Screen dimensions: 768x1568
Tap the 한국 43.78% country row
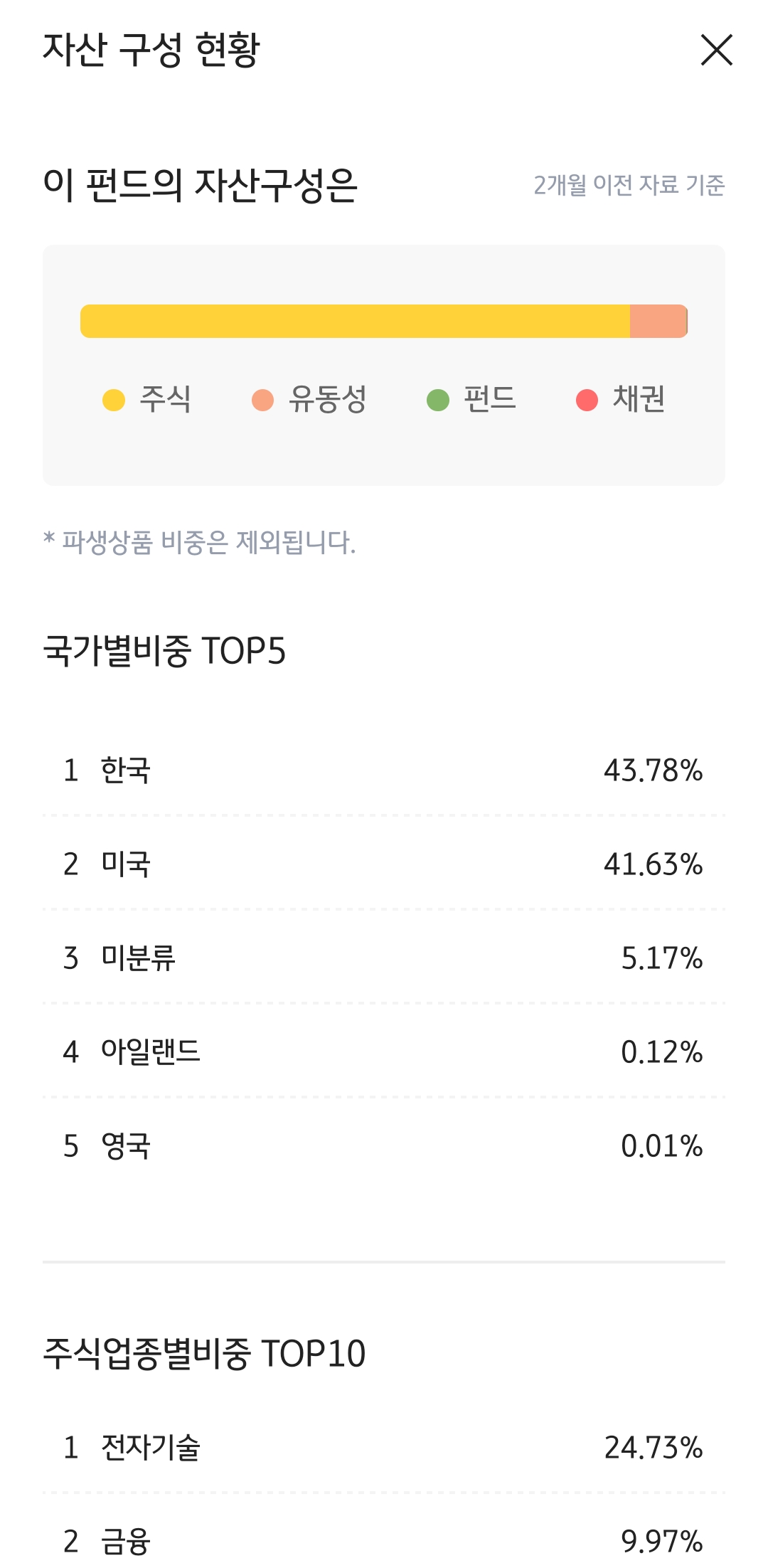click(x=384, y=770)
